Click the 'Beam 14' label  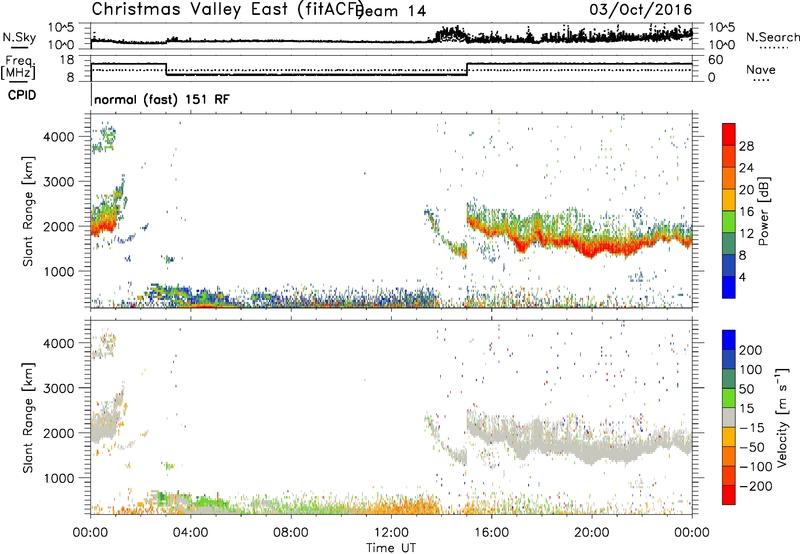(391, 11)
